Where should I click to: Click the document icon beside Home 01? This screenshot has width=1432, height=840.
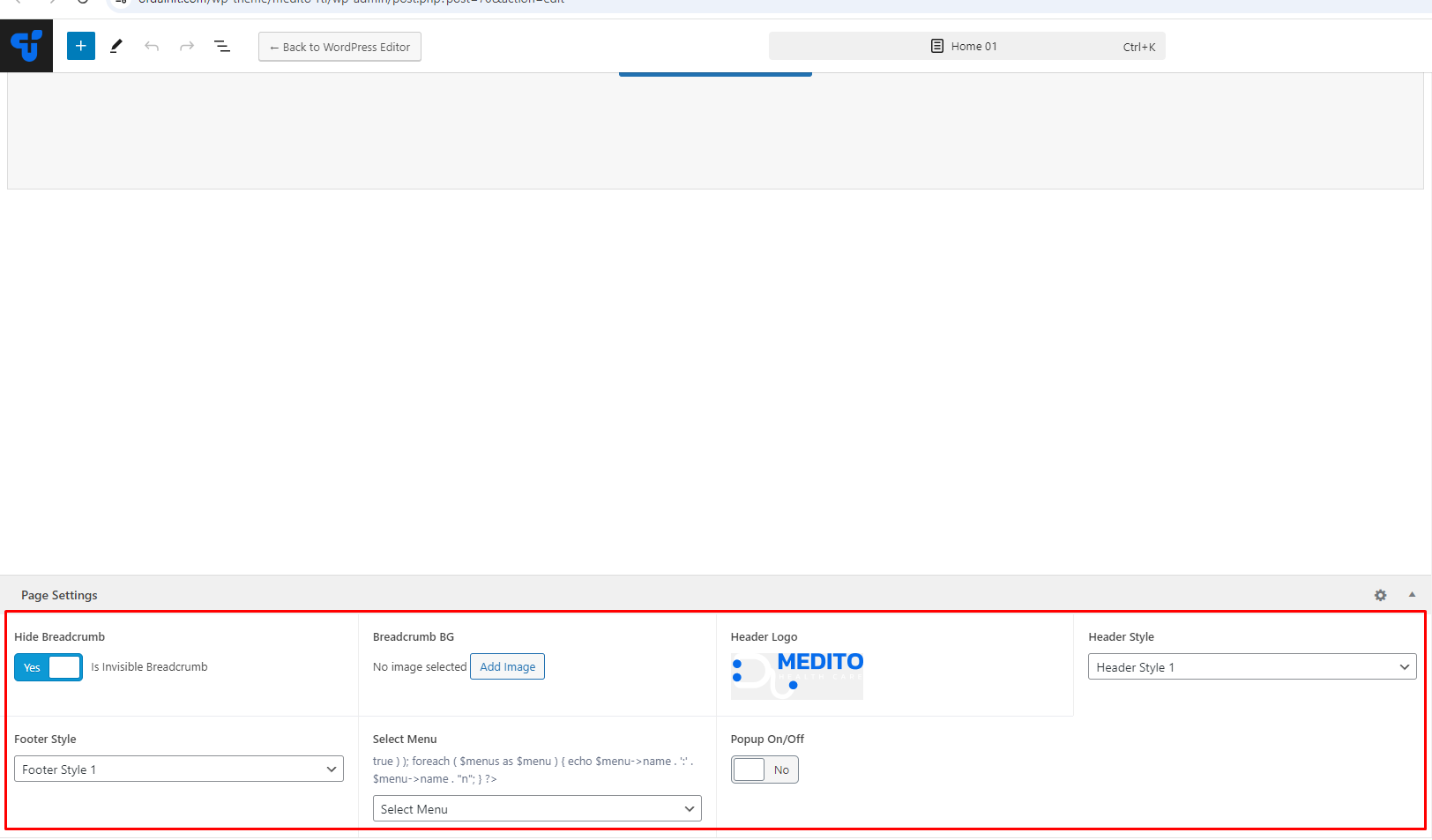point(937,46)
